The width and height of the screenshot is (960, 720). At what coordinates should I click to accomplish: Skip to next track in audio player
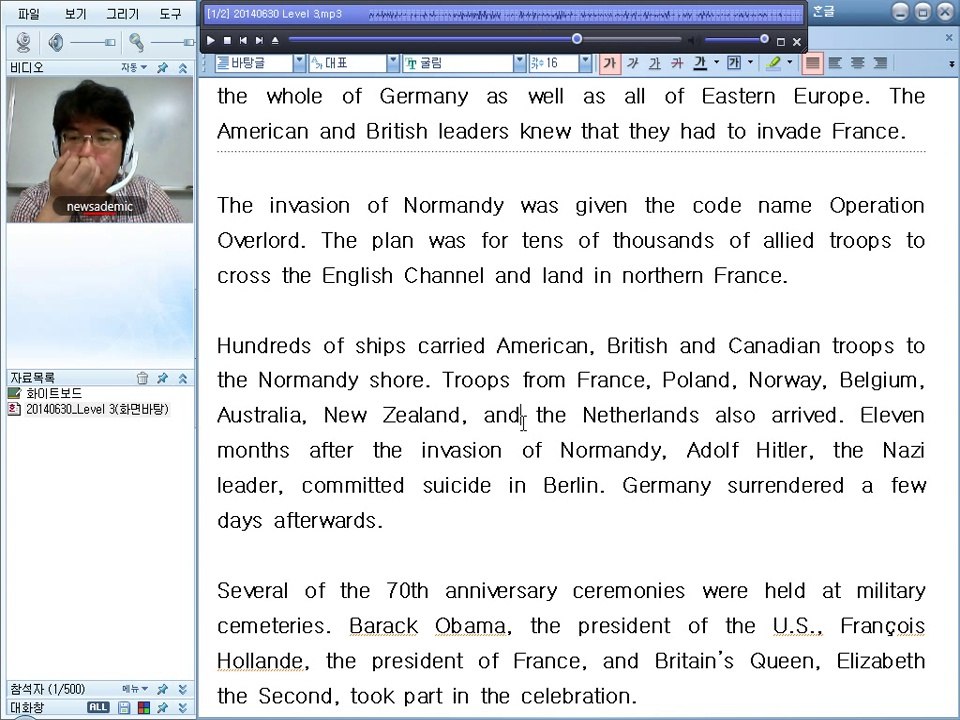(259, 40)
